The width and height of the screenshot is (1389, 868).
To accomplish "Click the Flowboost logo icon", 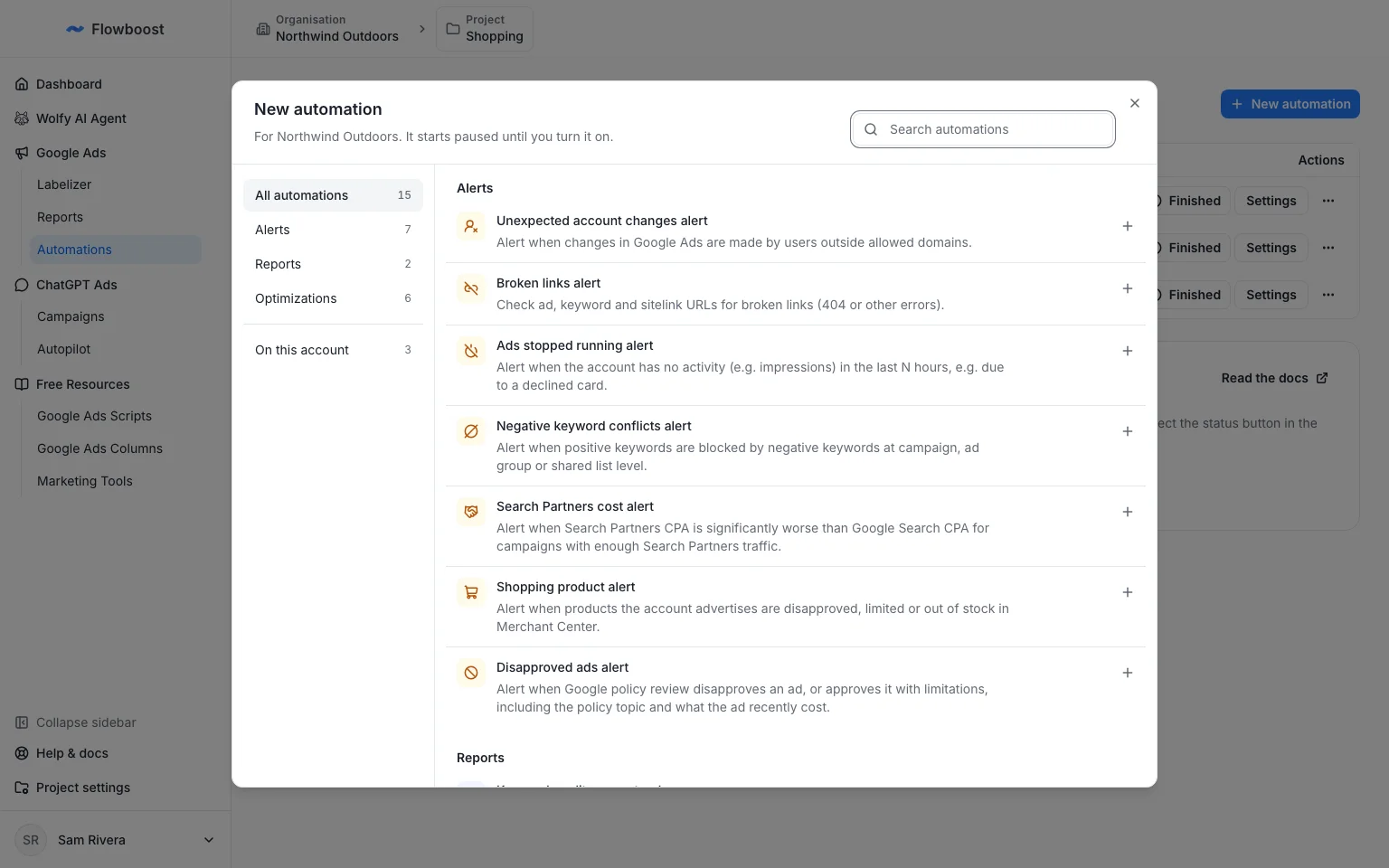I will [75, 29].
